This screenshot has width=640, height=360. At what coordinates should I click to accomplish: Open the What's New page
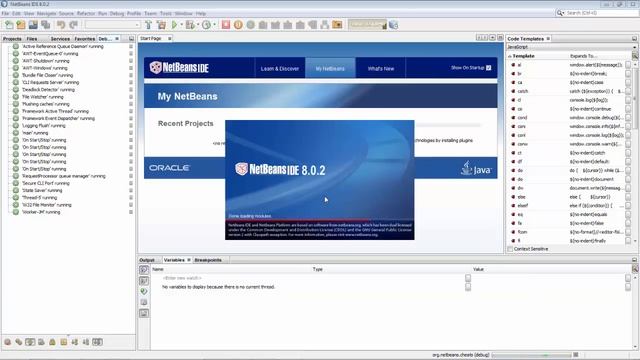click(x=381, y=69)
